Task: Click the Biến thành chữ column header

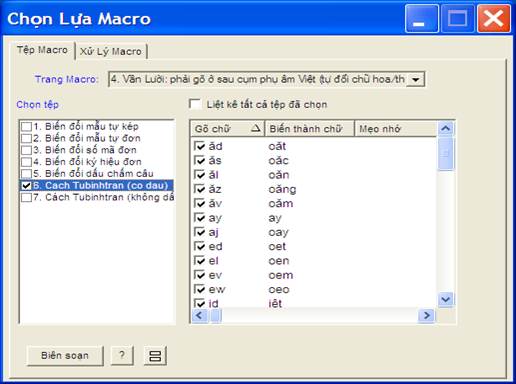Action: point(309,129)
